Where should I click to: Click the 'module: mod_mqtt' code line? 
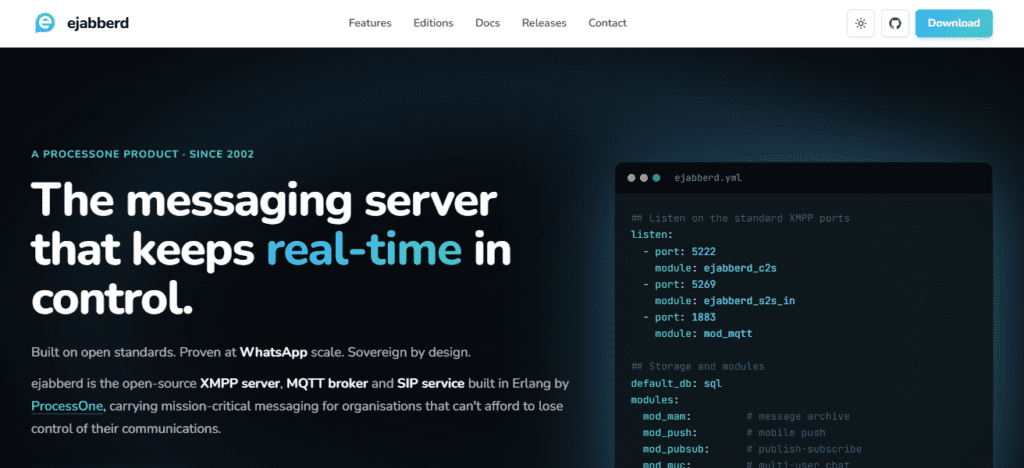[704, 334]
